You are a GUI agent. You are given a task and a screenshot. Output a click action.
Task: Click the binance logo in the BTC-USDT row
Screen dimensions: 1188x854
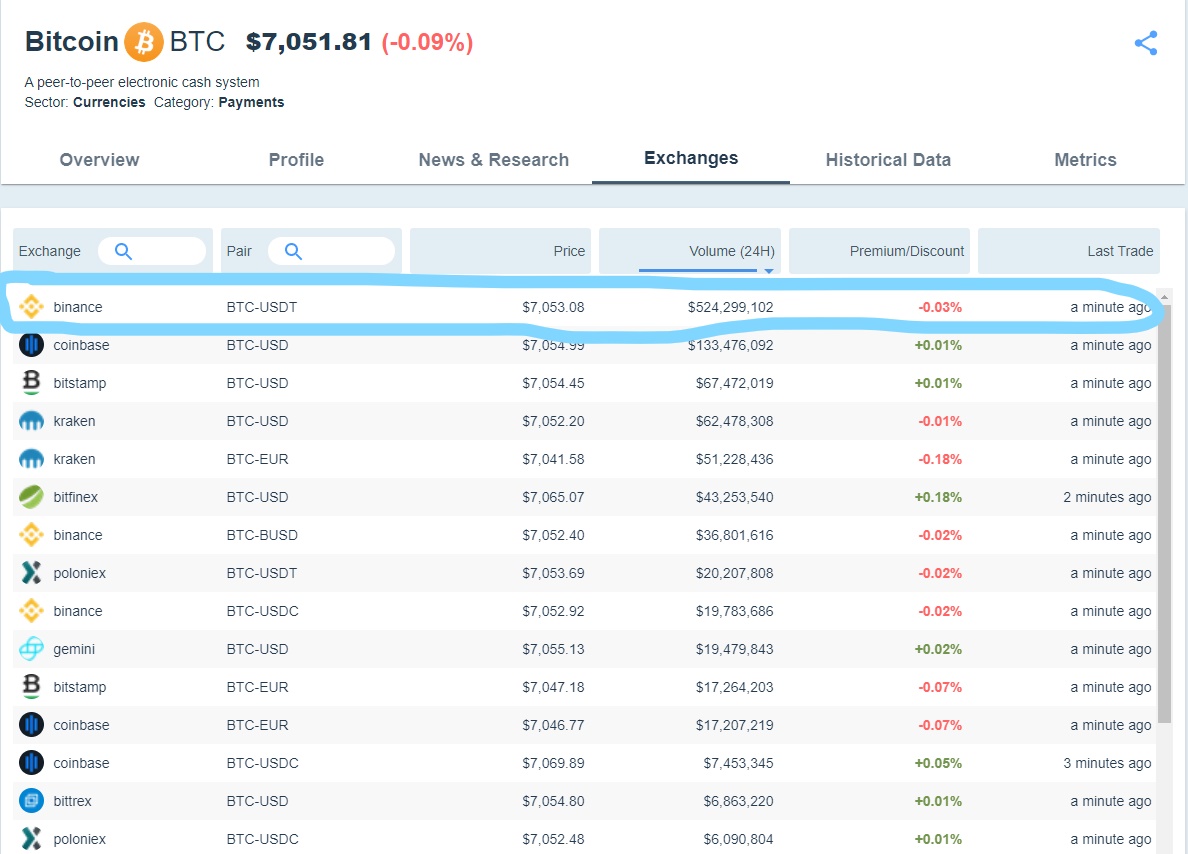pyautogui.click(x=31, y=307)
